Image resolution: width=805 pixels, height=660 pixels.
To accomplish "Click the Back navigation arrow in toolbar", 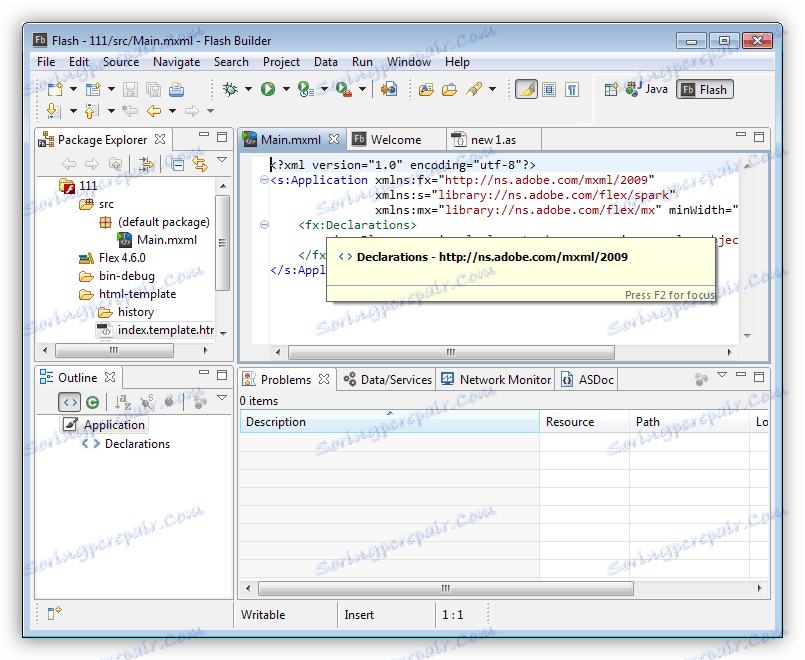I will [154, 111].
